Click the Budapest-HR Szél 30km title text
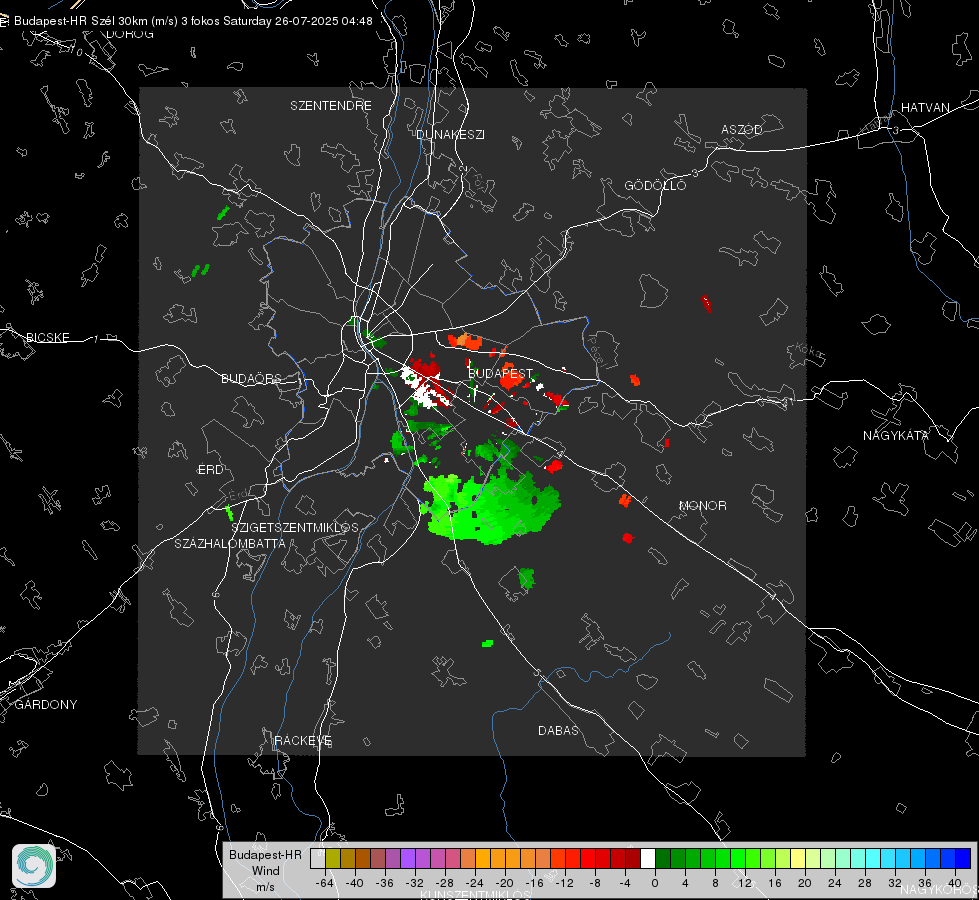The height and width of the screenshot is (900, 979). tap(193, 21)
